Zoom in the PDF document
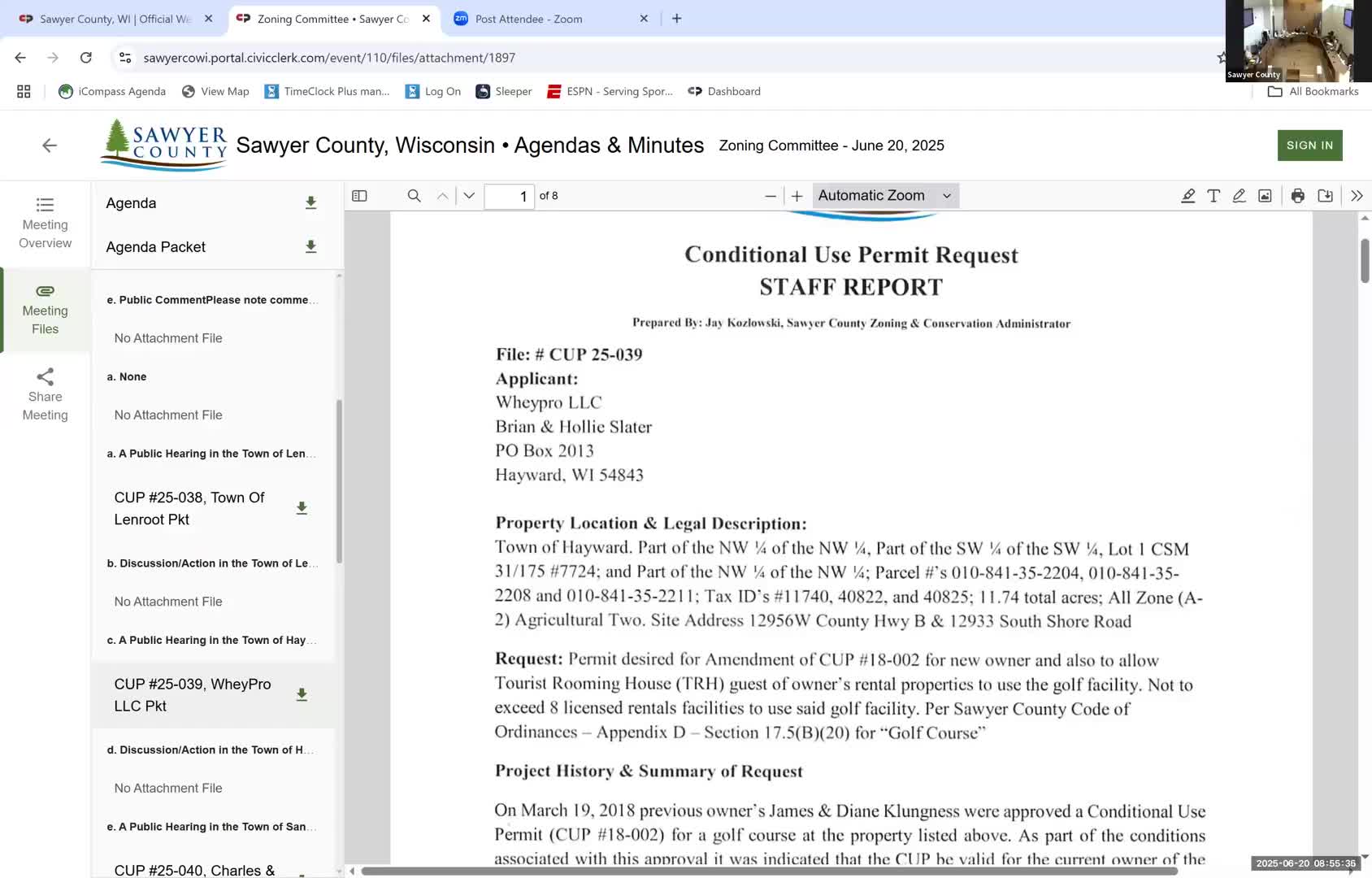Image resolution: width=1372 pixels, height=878 pixels. (x=797, y=196)
